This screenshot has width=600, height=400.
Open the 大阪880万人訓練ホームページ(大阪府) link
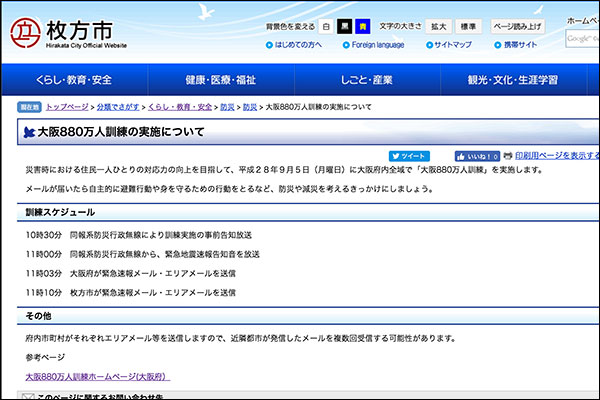coord(97,376)
